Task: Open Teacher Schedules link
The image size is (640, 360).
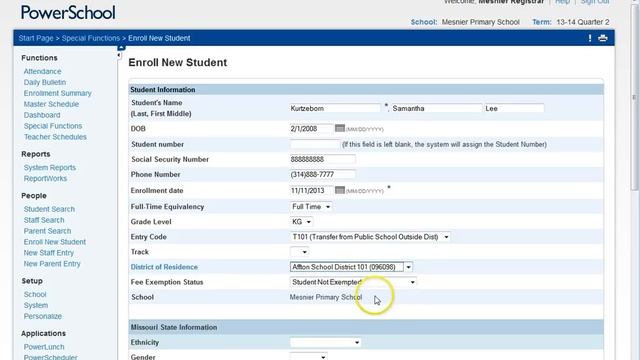Action: click(x=55, y=137)
